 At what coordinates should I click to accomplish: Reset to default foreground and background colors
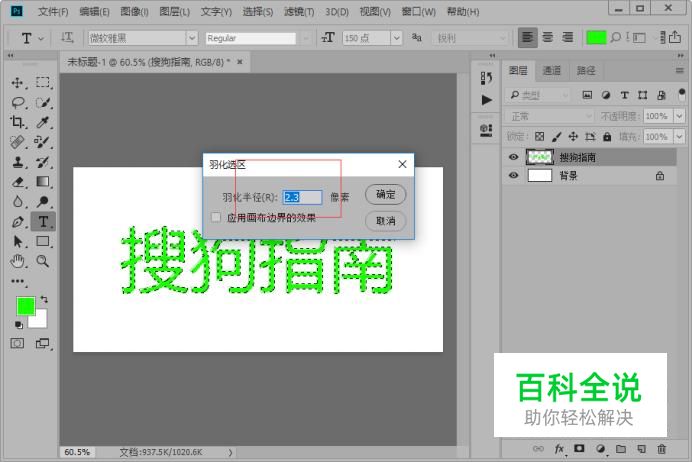19,325
